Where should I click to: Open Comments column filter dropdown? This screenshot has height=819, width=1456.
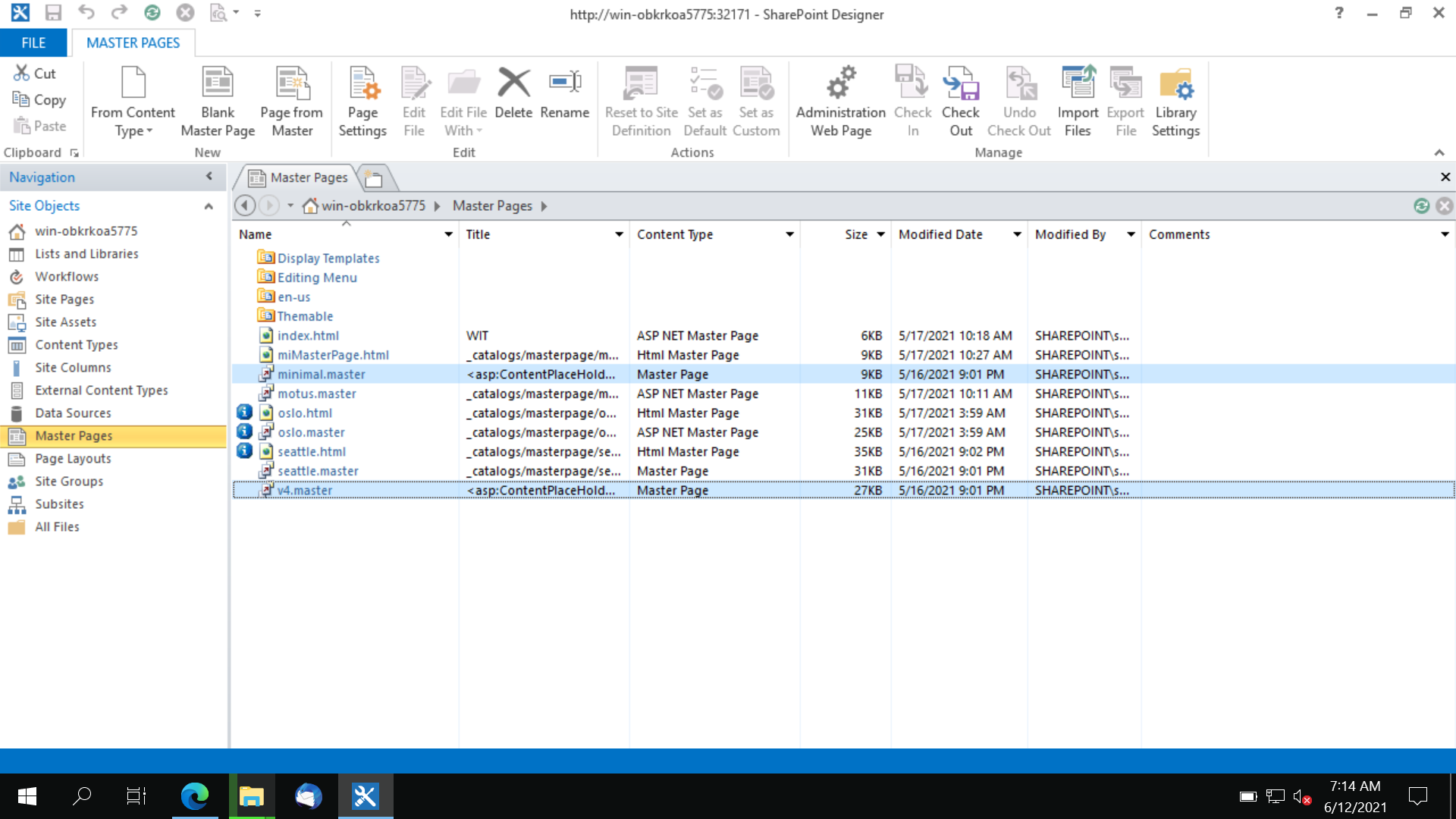click(x=1445, y=234)
